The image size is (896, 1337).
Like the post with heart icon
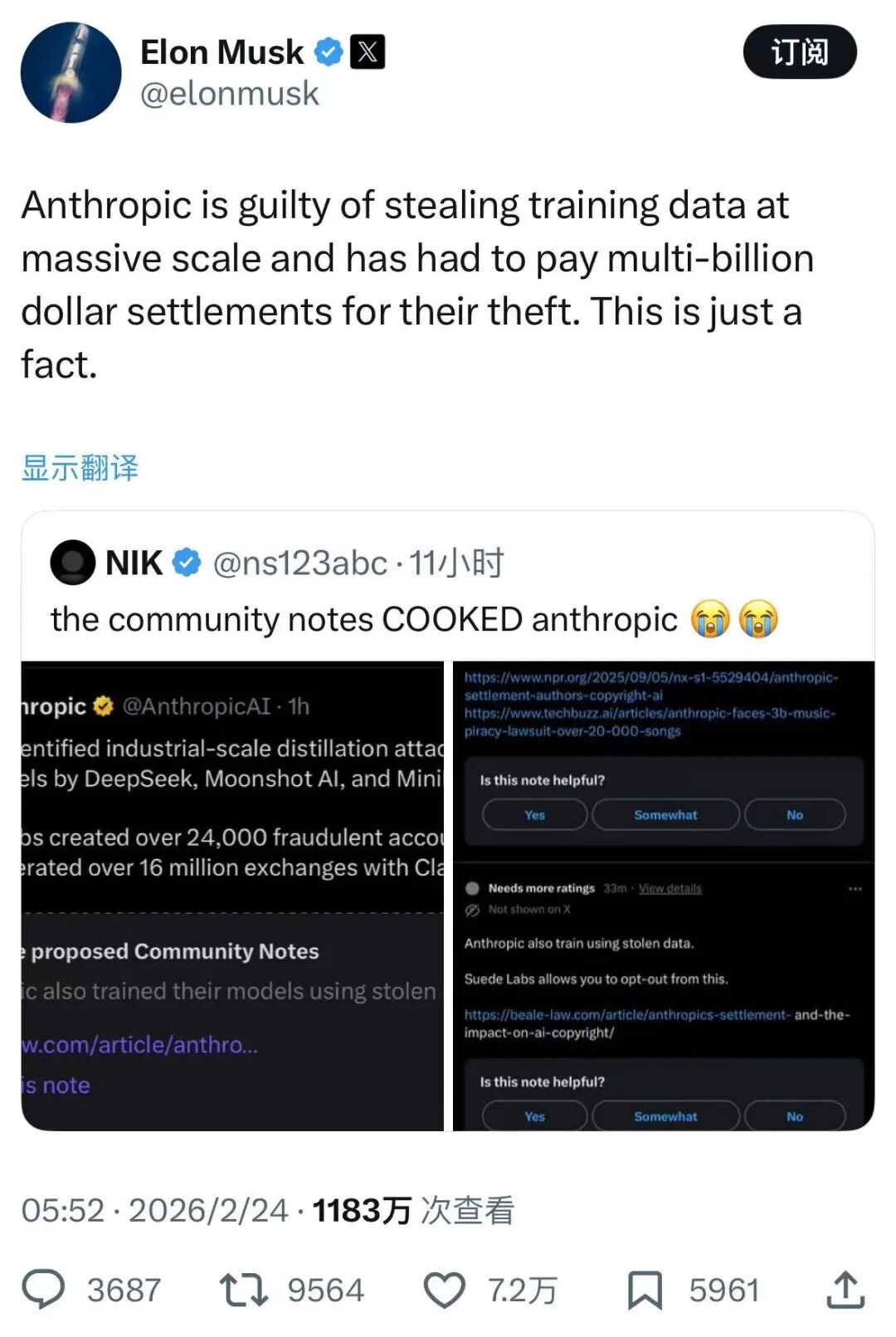pyautogui.click(x=445, y=1290)
